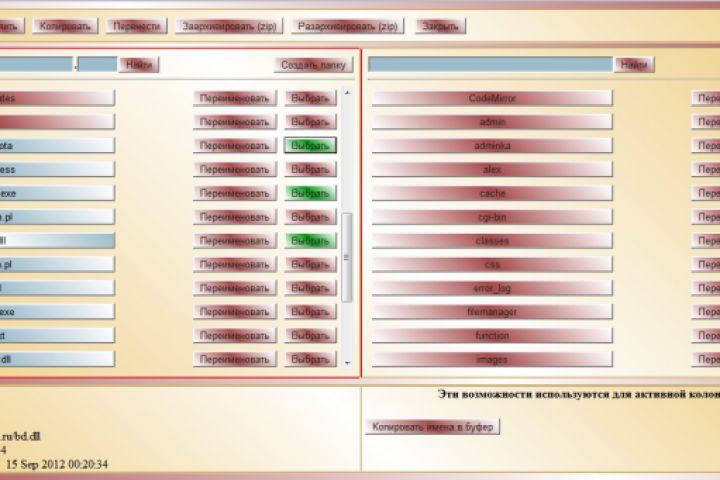Open the file item ending in 'ess'

tap(57, 169)
